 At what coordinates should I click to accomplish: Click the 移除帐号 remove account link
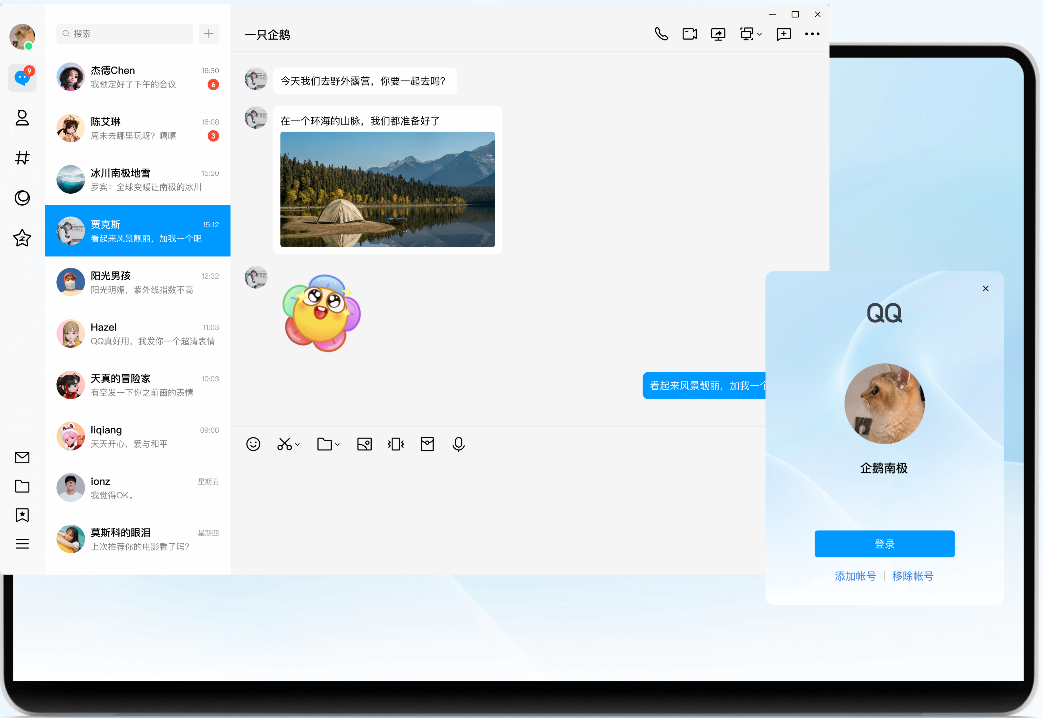[x=912, y=576]
